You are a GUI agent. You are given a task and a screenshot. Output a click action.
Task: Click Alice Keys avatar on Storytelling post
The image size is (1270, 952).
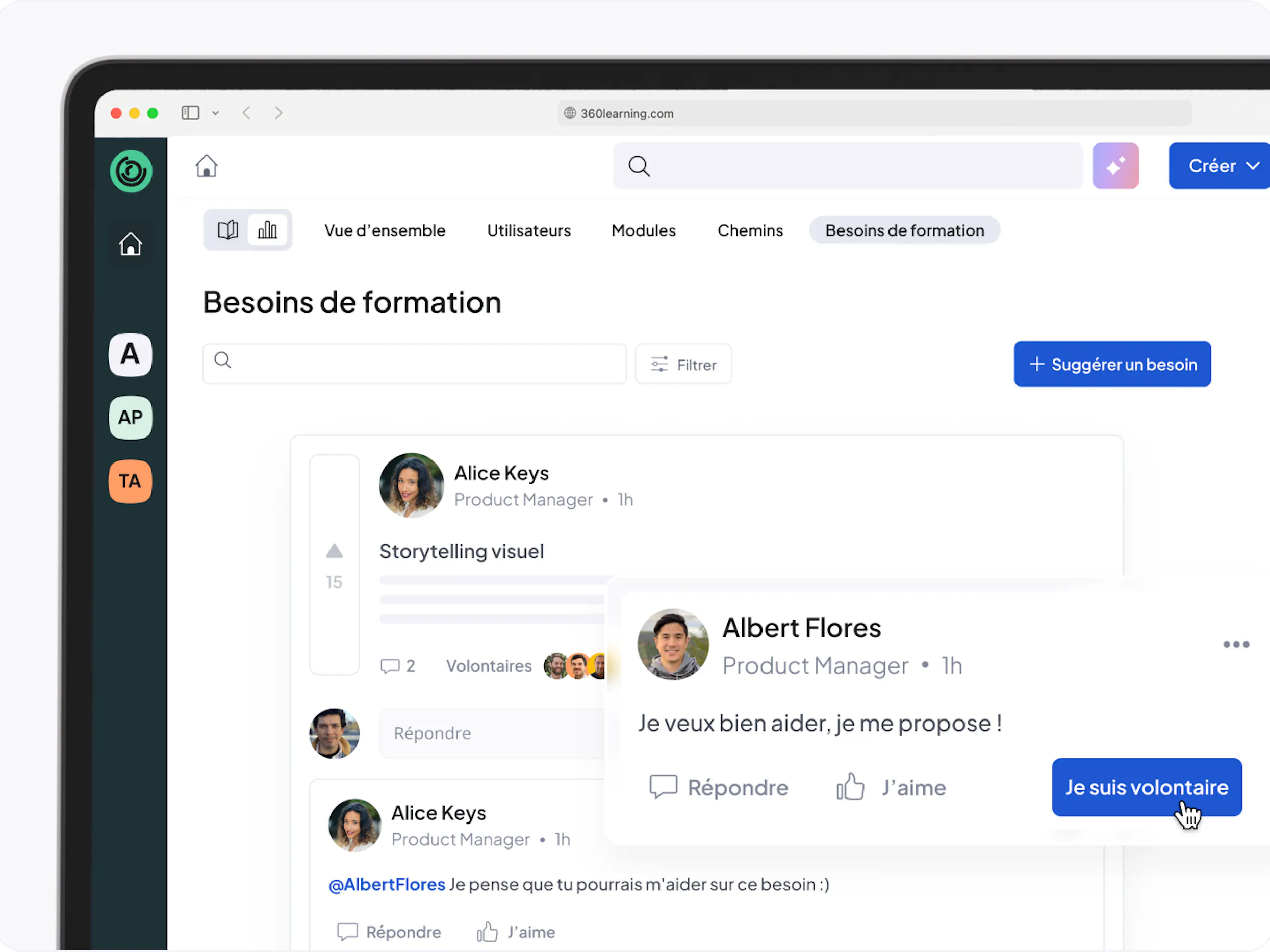pyautogui.click(x=411, y=485)
